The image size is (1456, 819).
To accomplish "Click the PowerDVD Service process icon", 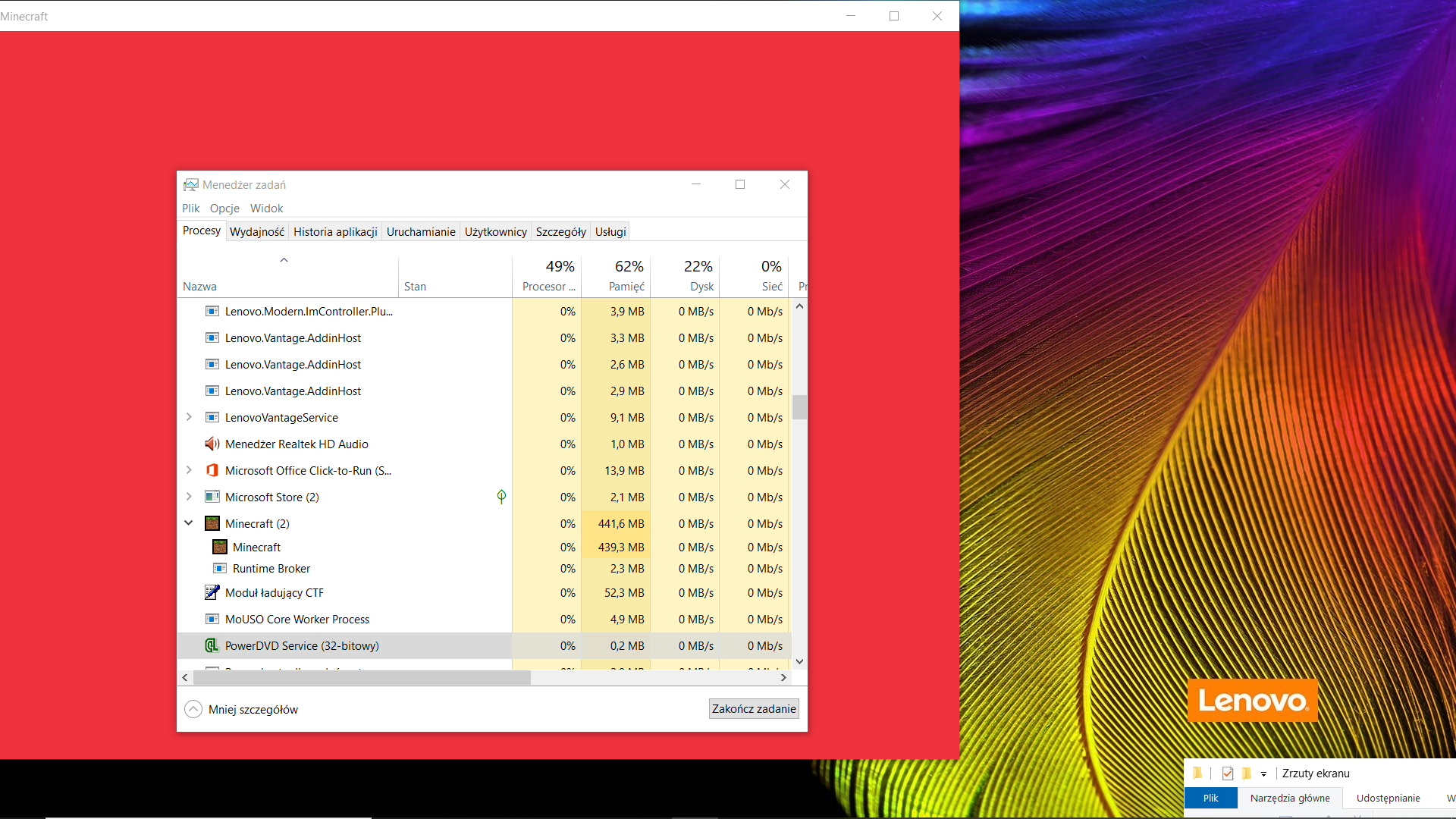I will [212, 645].
